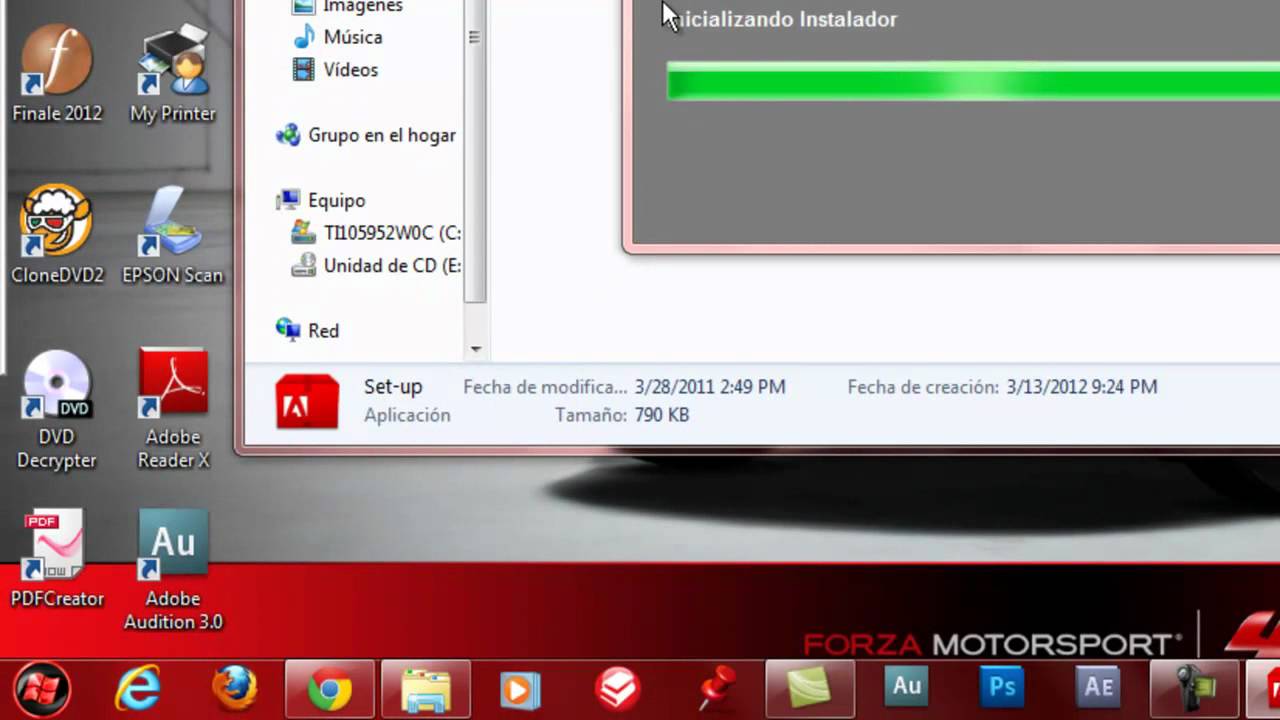Select Red in the navigation pane
1280x720 pixels.
308,330
